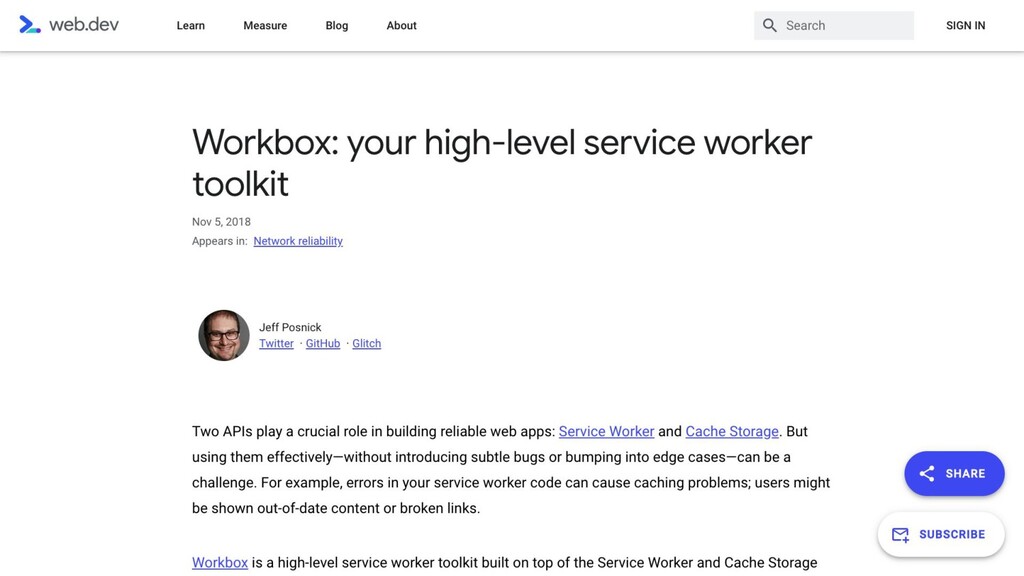This screenshot has width=1024, height=576.
Task: Click the 'Appears in:' label
Action: coord(219,241)
